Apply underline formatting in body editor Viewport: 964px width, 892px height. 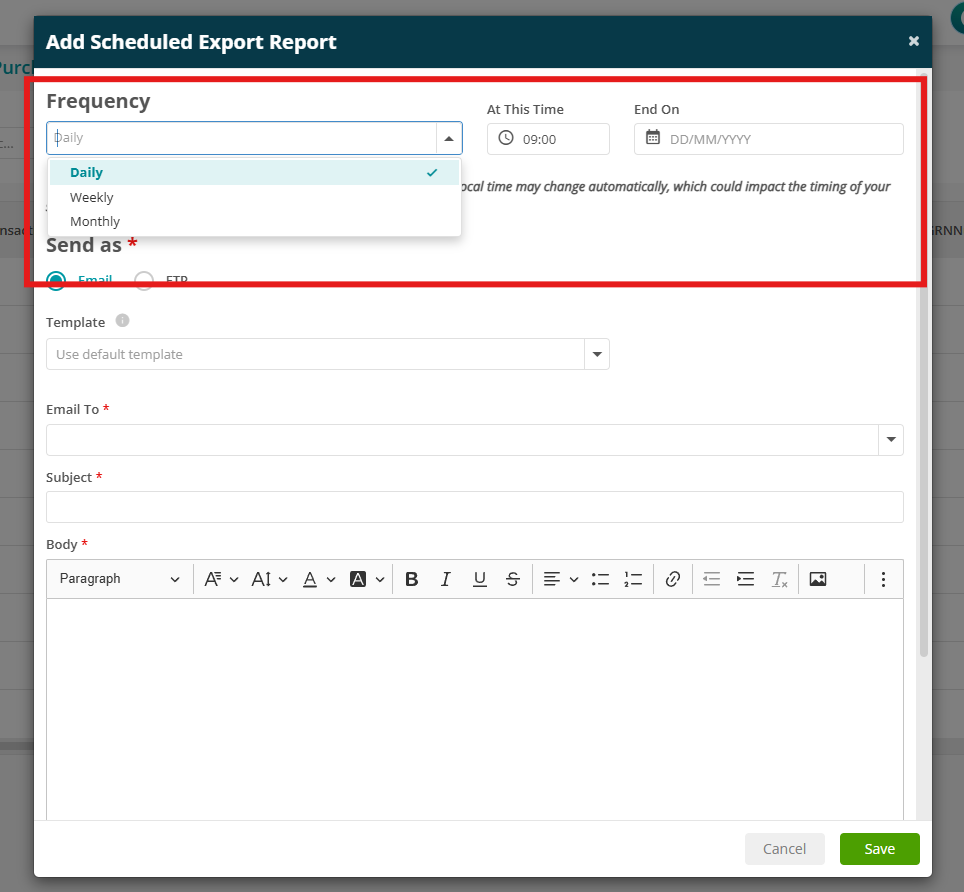[x=480, y=579]
